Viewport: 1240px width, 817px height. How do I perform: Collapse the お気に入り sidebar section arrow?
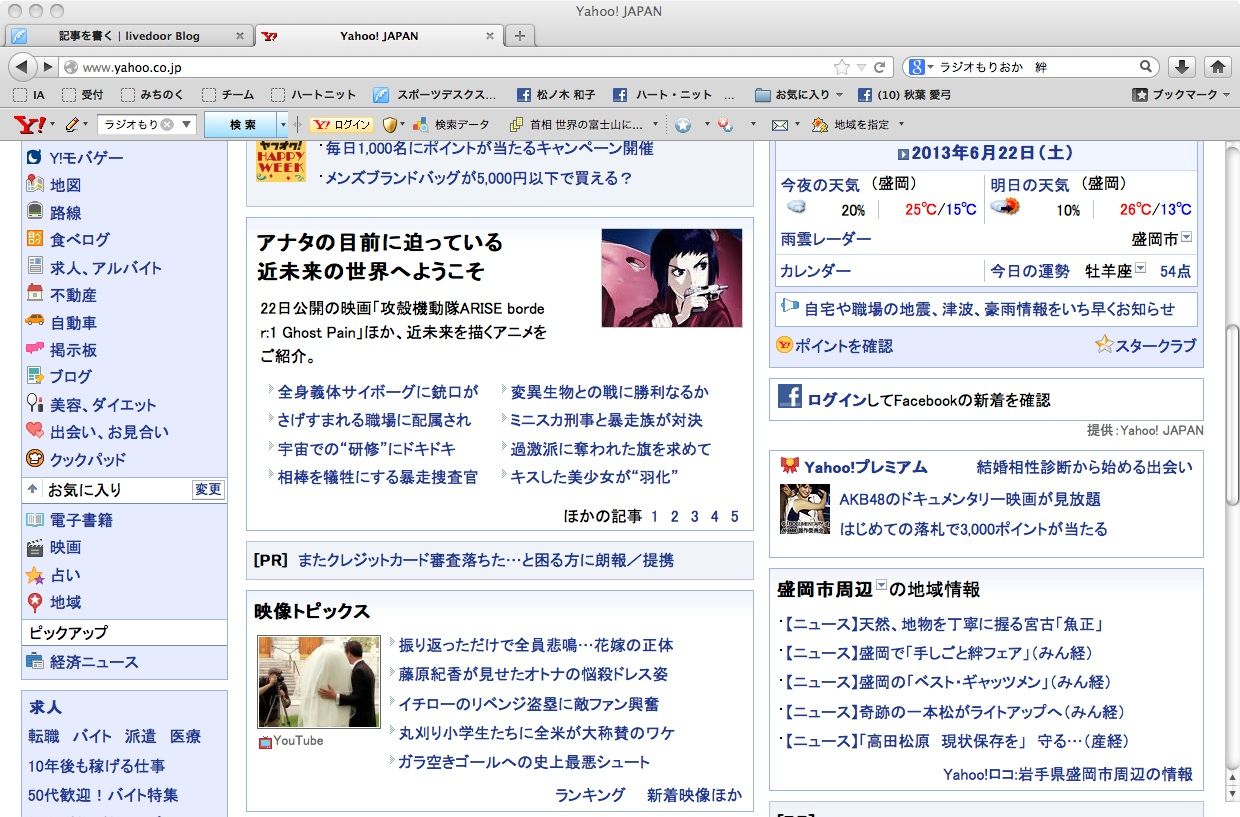click(33, 490)
